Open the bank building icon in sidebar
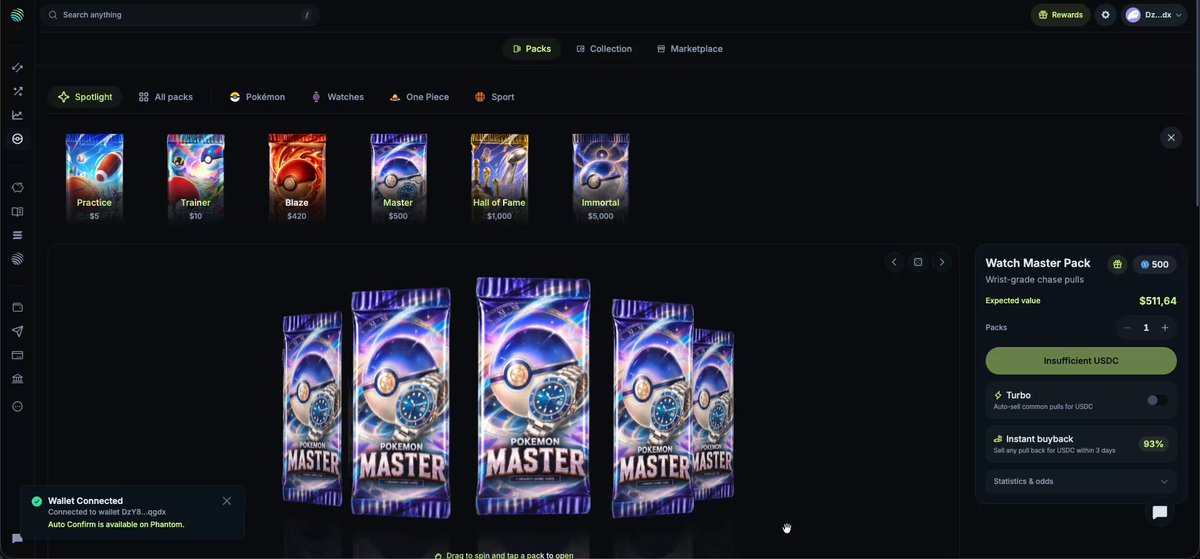 click(17, 379)
